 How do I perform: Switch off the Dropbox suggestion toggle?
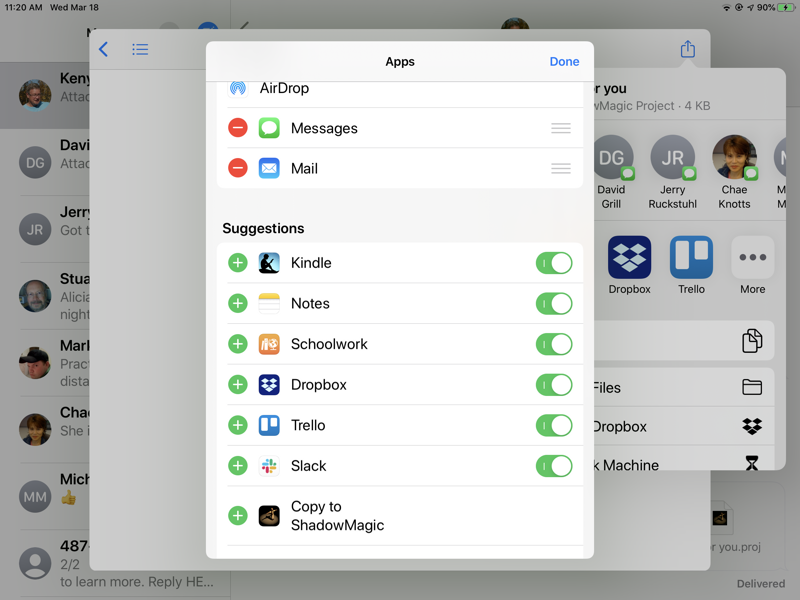click(x=554, y=385)
